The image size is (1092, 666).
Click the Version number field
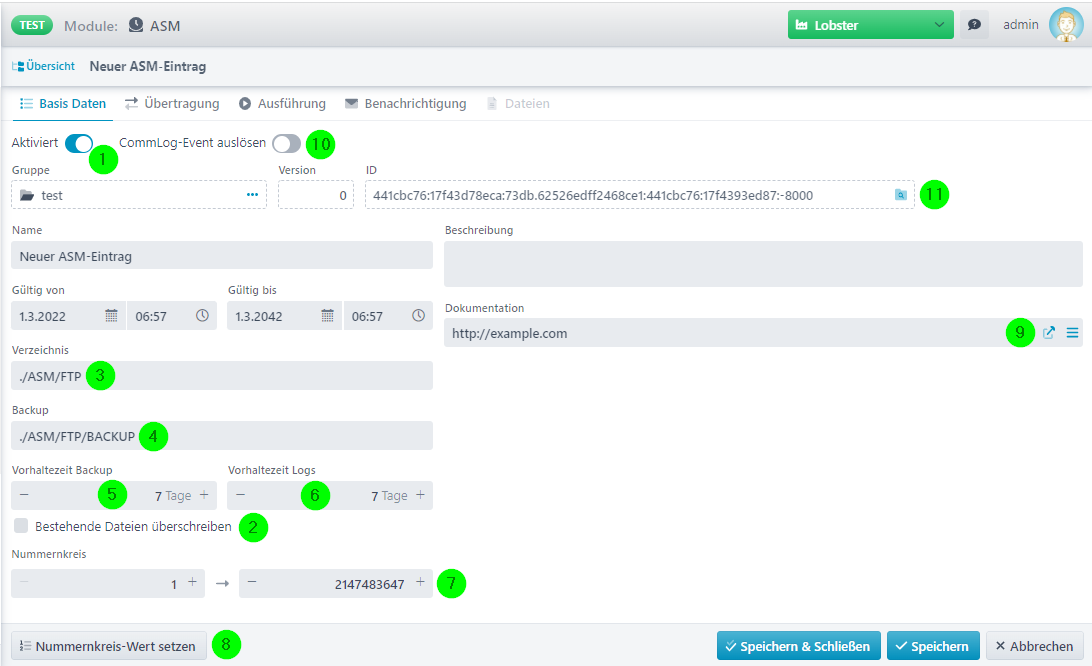point(315,195)
